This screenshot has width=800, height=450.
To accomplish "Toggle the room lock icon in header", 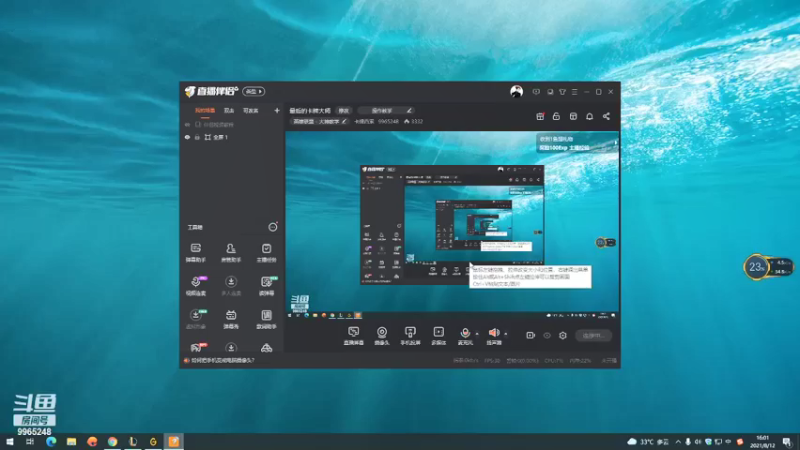I will point(557,116).
